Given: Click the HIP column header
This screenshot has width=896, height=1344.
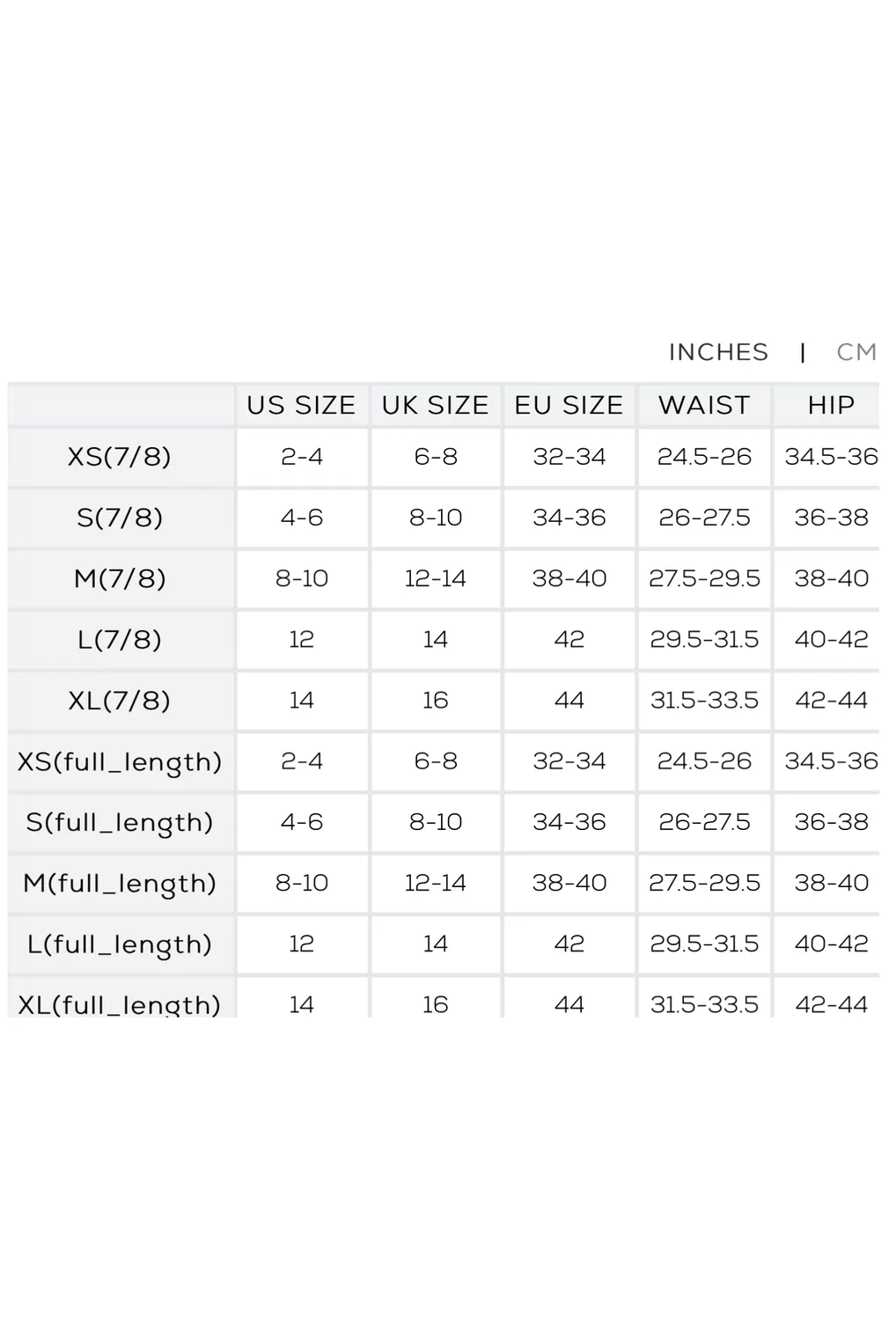Looking at the screenshot, I should [831, 405].
